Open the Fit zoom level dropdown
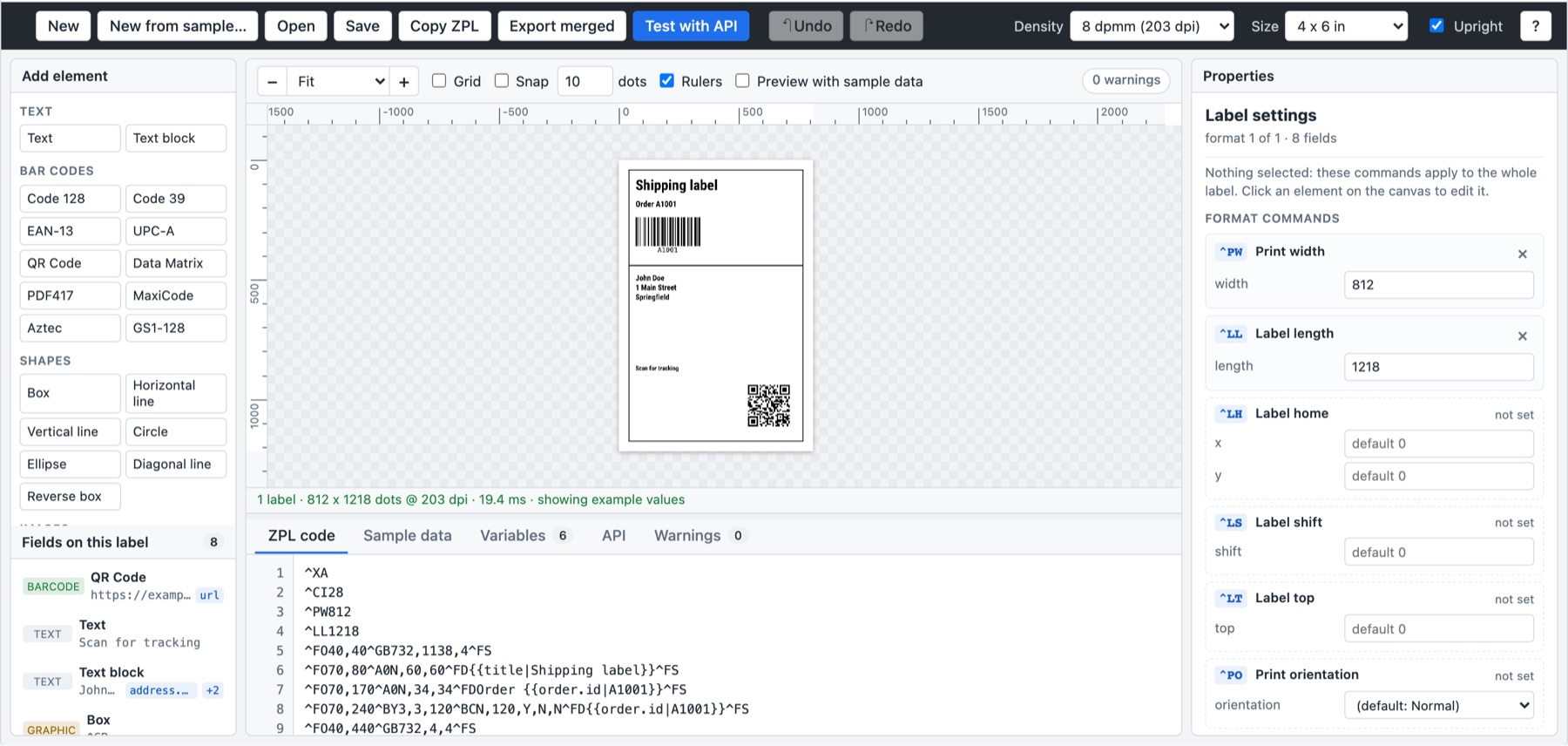1568x746 pixels. [x=339, y=82]
